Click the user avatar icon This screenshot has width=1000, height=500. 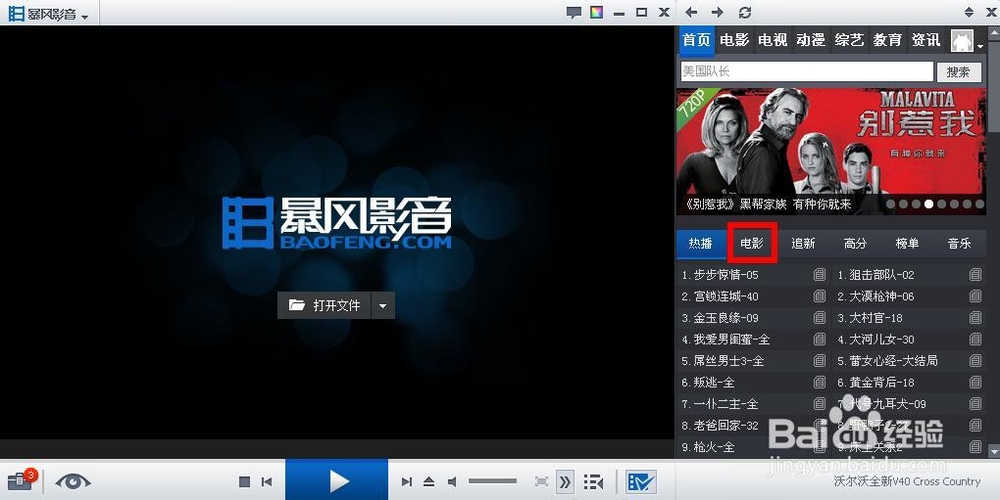[962, 41]
